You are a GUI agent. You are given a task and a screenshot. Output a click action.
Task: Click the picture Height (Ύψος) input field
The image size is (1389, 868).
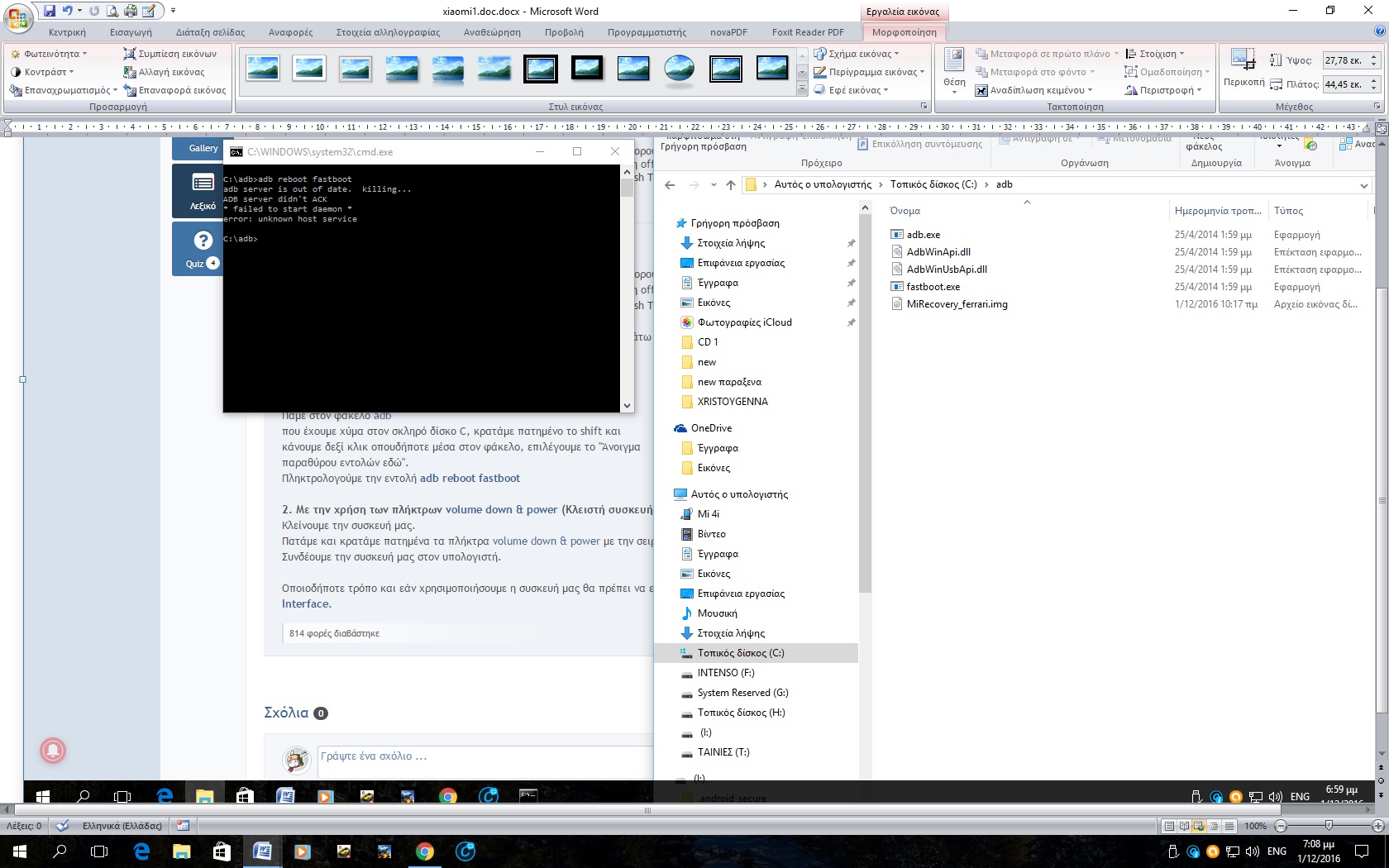pos(1344,60)
